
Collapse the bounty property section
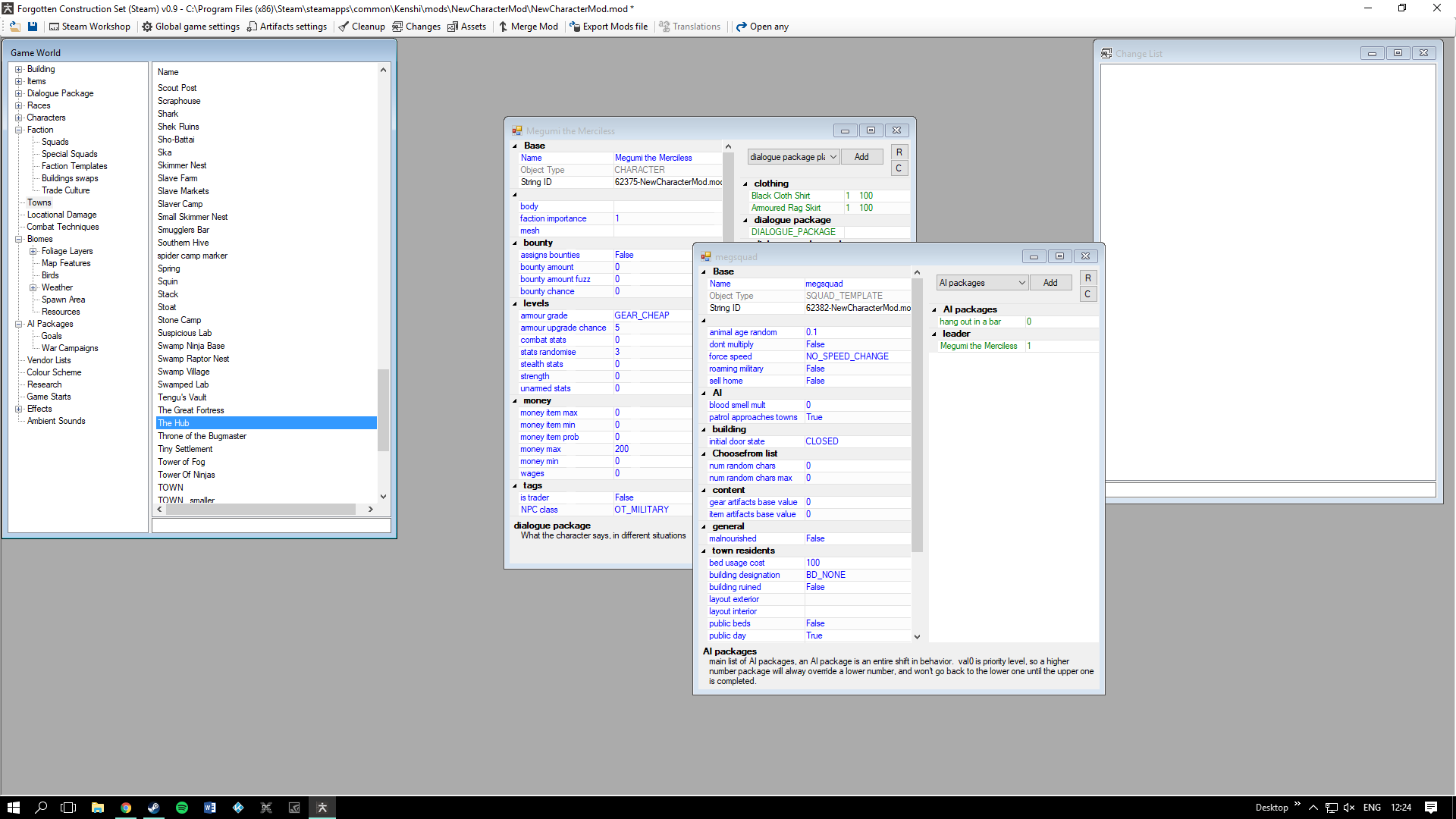515,243
